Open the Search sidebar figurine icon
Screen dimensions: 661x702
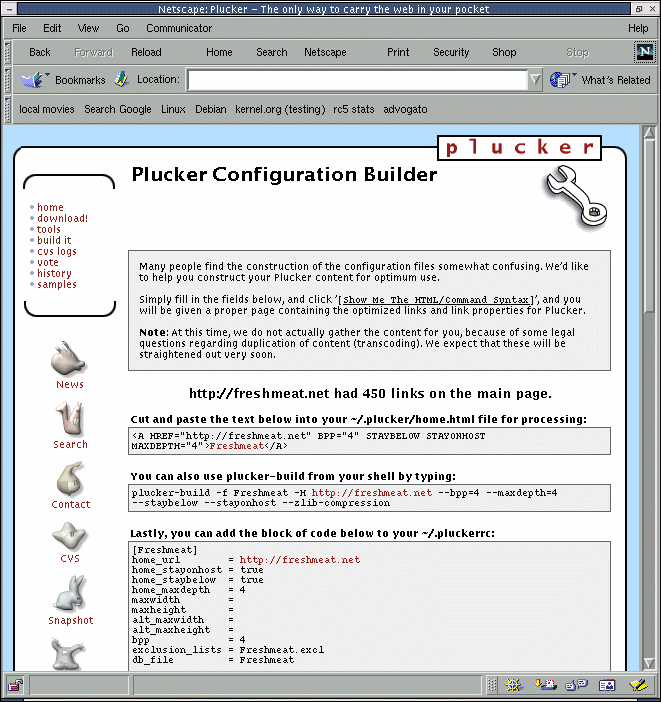(69, 418)
